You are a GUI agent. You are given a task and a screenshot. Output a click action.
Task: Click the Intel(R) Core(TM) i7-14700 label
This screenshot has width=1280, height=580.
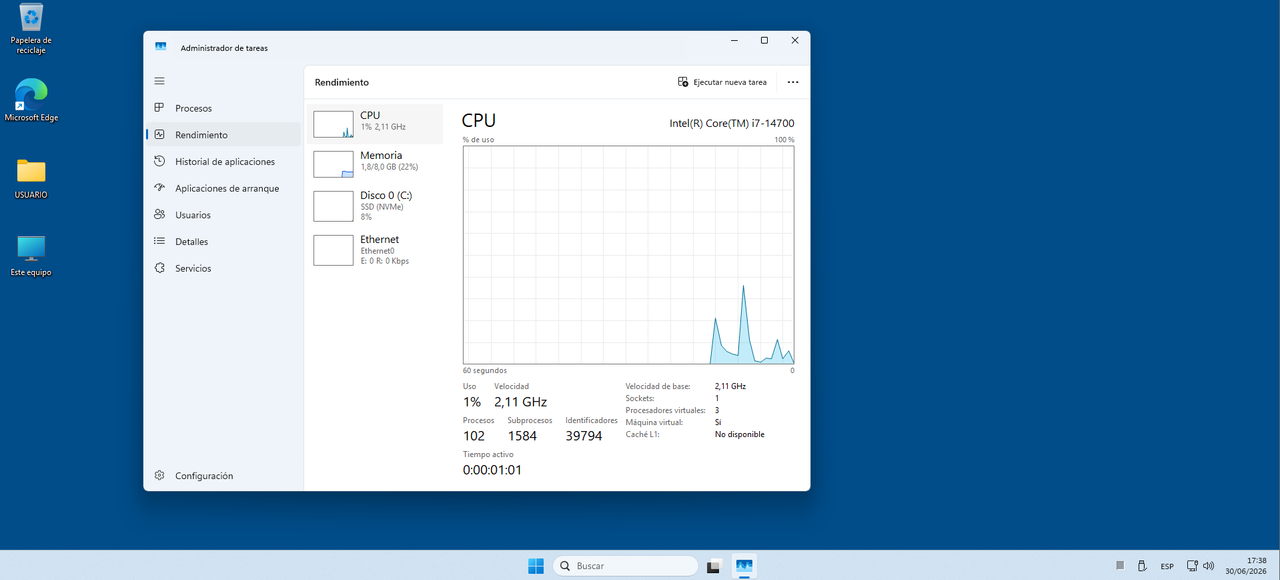pyautogui.click(x=732, y=123)
